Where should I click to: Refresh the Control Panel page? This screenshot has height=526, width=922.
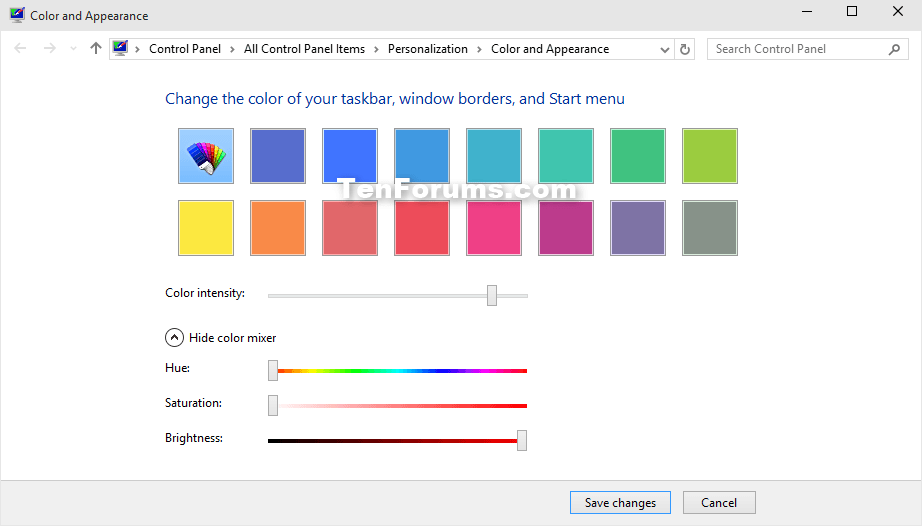click(x=684, y=49)
